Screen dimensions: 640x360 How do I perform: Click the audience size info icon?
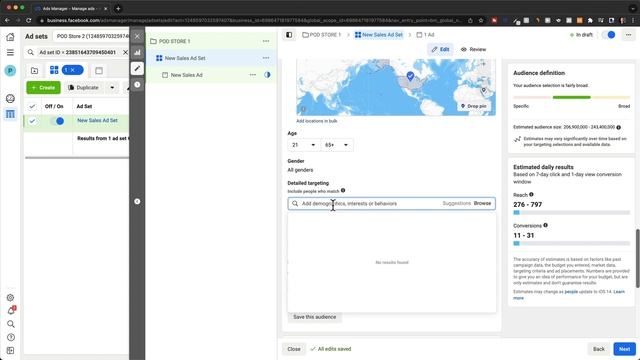[x=618, y=127]
